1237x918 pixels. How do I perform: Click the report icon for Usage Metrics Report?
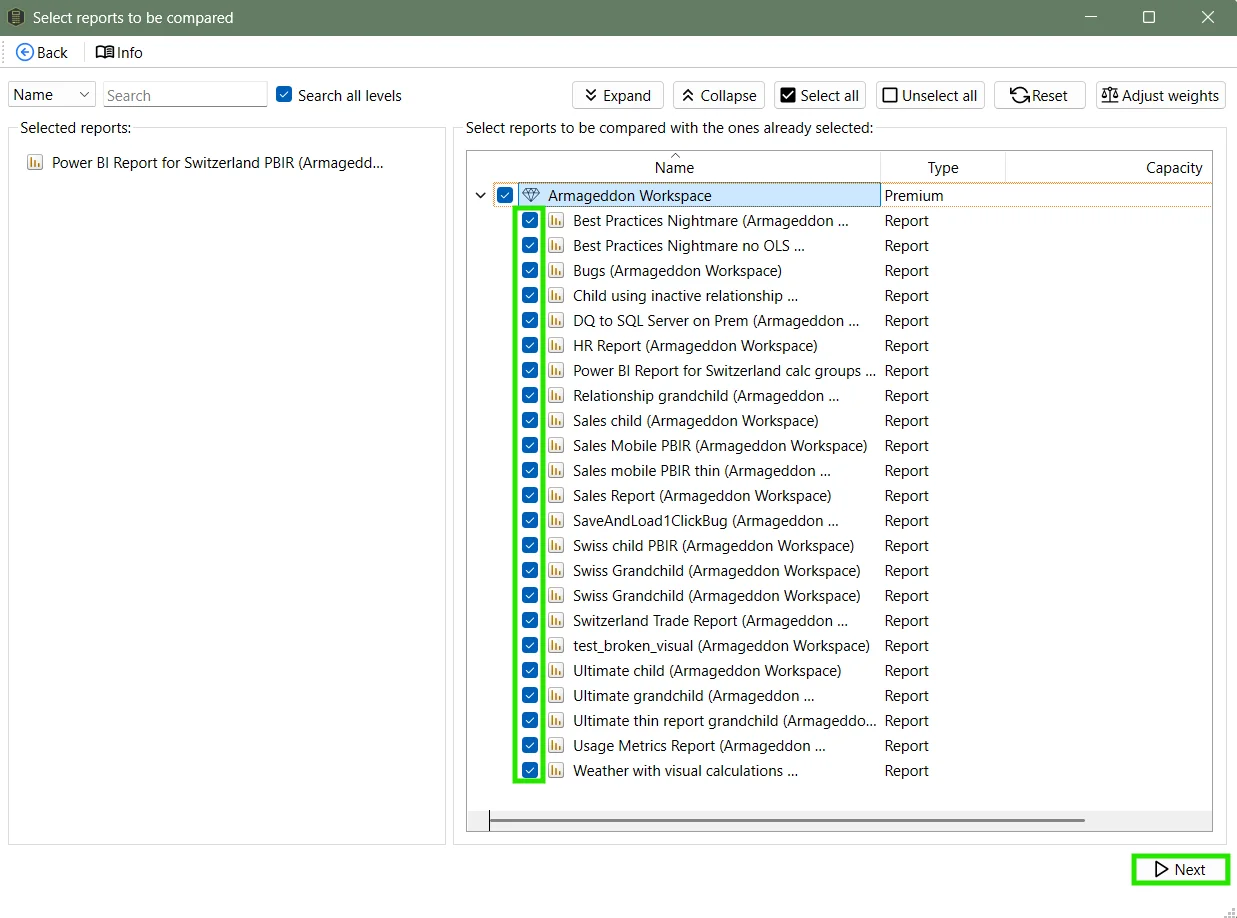(x=556, y=746)
